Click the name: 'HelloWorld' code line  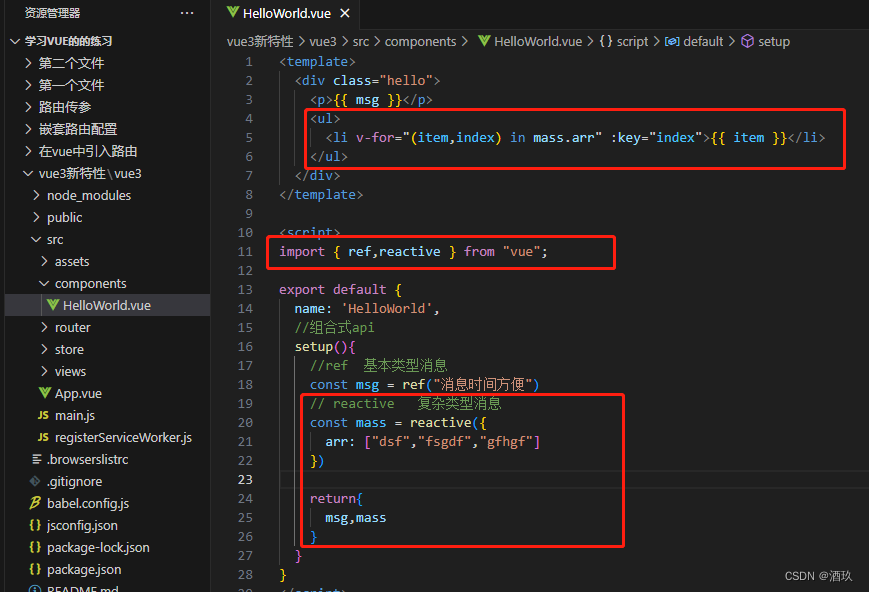click(367, 309)
